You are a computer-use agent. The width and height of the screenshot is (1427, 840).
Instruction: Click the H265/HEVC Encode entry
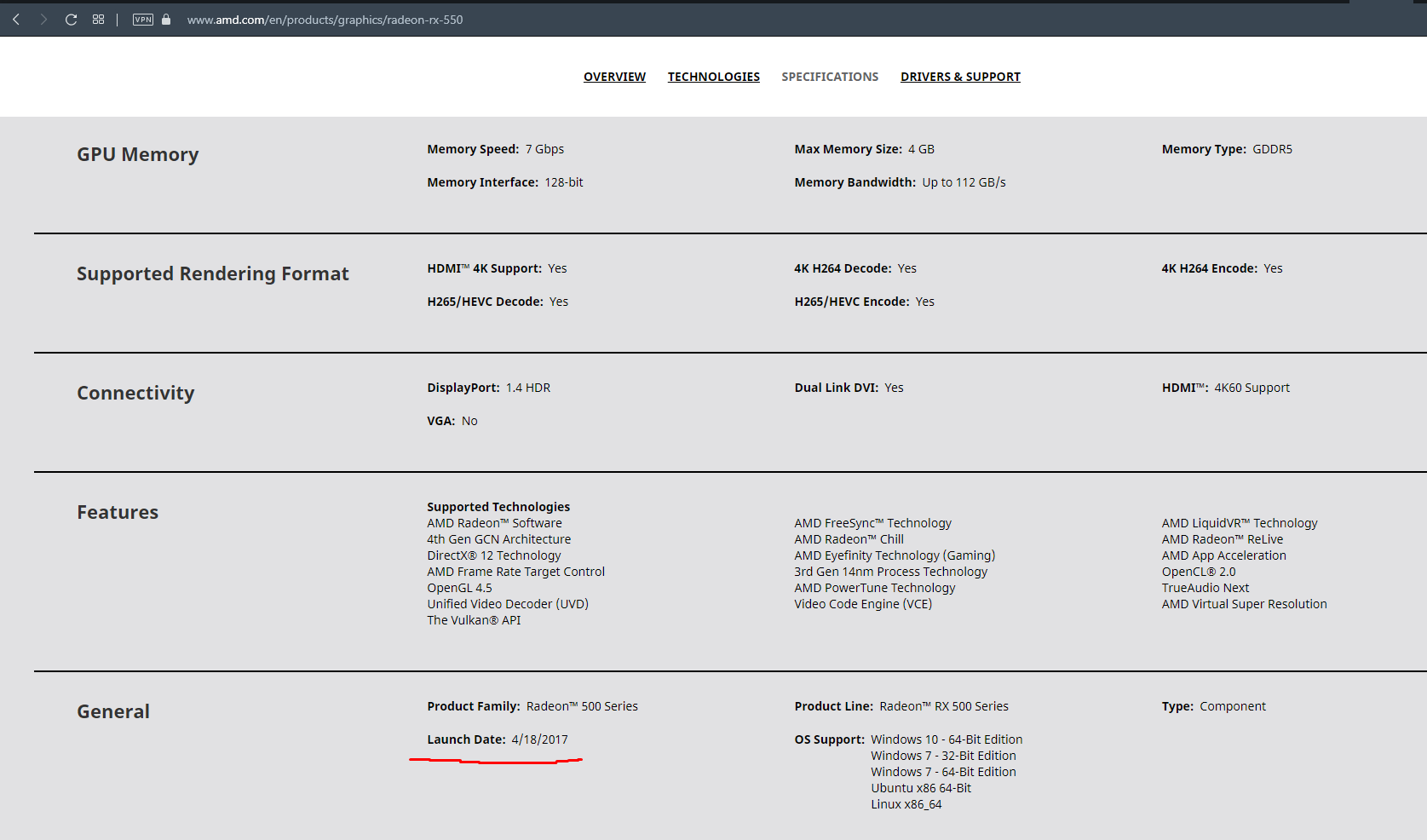865,302
